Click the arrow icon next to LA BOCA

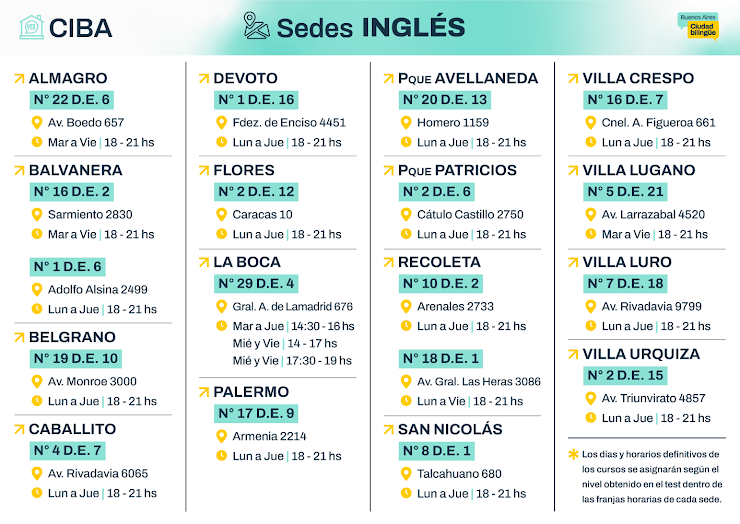pos(204,262)
